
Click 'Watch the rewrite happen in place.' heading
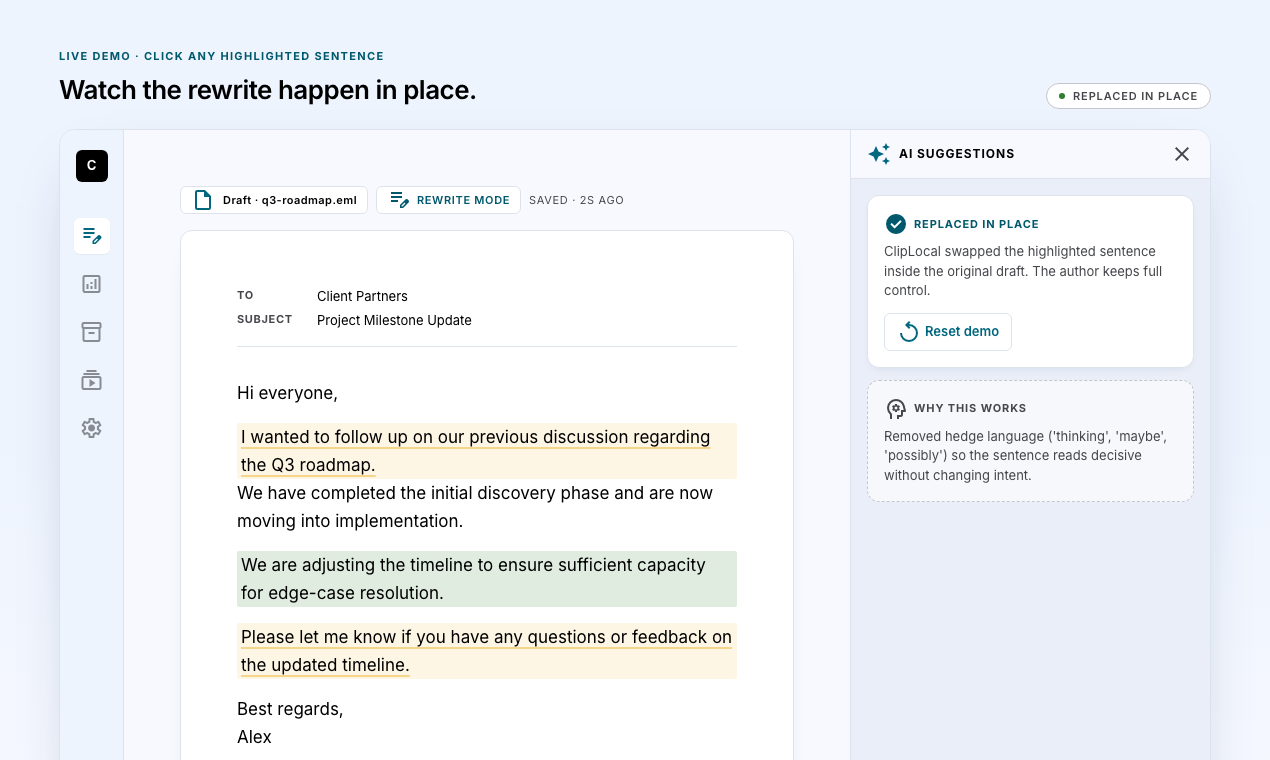tap(268, 90)
